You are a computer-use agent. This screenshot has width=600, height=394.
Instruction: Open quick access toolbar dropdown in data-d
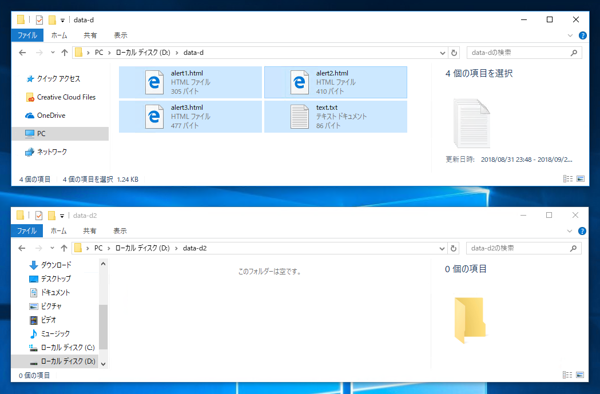pyautogui.click(x=62, y=20)
